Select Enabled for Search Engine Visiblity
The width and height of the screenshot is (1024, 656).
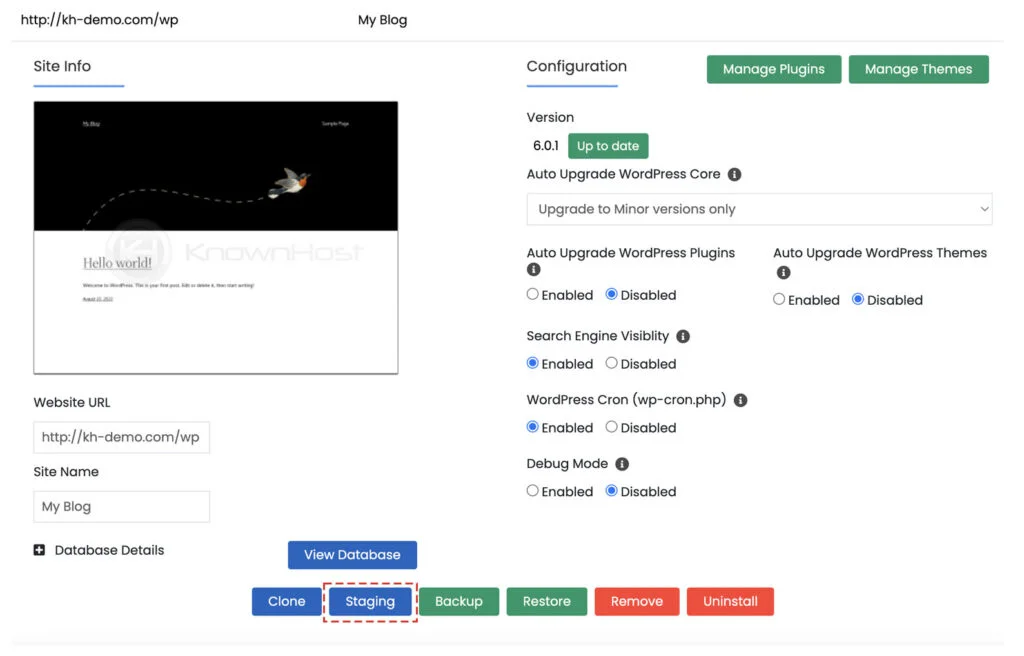pyautogui.click(x=533, y=363)
